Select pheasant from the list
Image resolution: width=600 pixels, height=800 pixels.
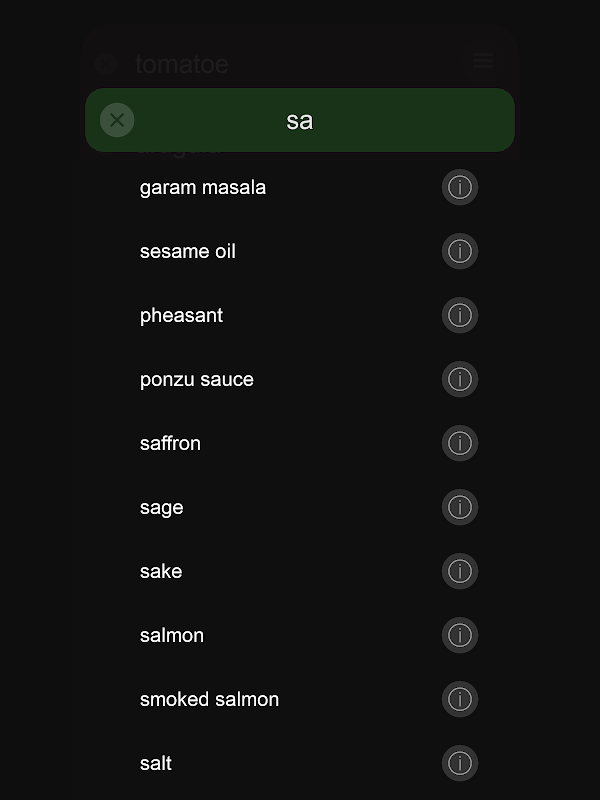pyautogui.click(x=181, y=315)
